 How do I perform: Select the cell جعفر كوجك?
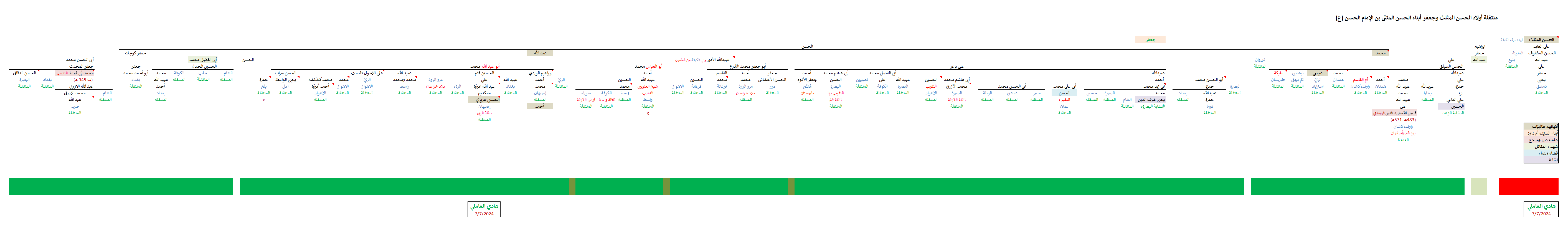tap(135, 53)
